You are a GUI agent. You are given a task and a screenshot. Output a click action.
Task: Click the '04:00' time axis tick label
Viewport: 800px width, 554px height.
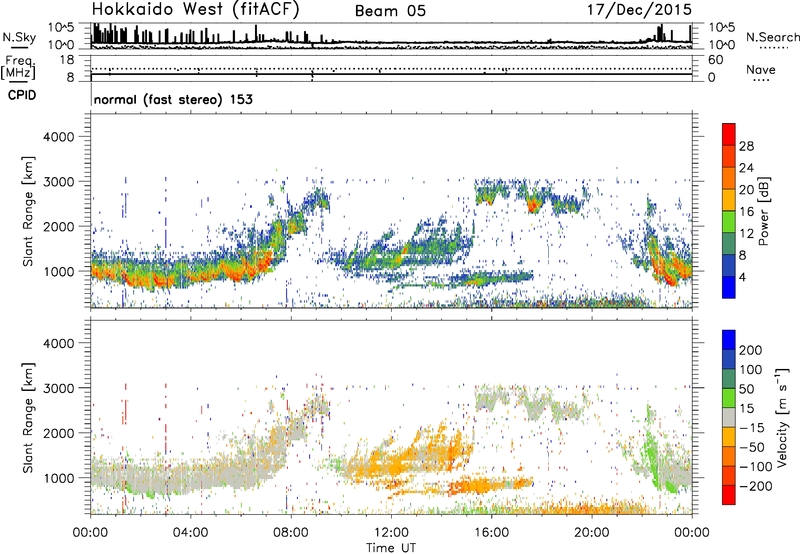point(190,533)
